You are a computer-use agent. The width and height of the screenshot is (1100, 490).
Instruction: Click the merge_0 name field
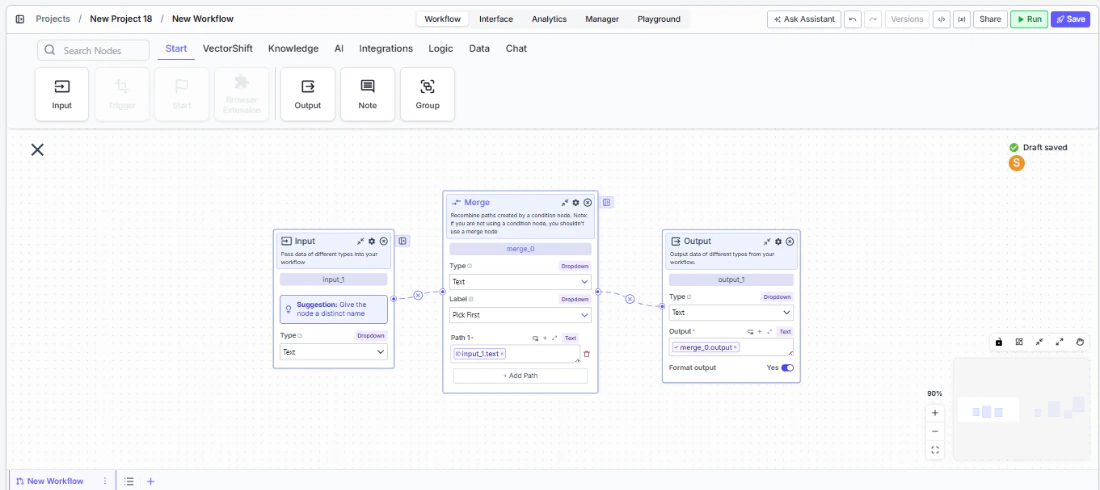tap(521, 249)
